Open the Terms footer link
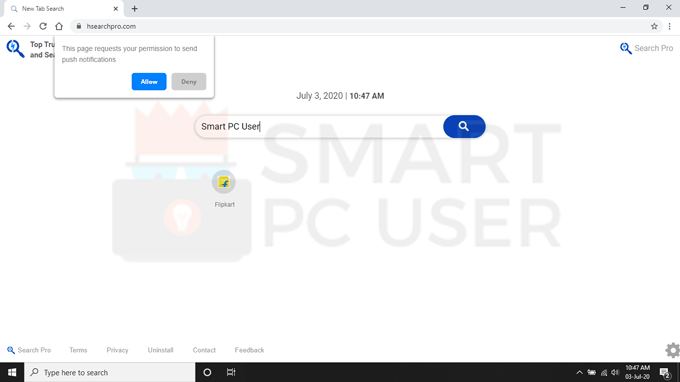The width and height of the screenshot is (680, 382). [x=78, y=350]
